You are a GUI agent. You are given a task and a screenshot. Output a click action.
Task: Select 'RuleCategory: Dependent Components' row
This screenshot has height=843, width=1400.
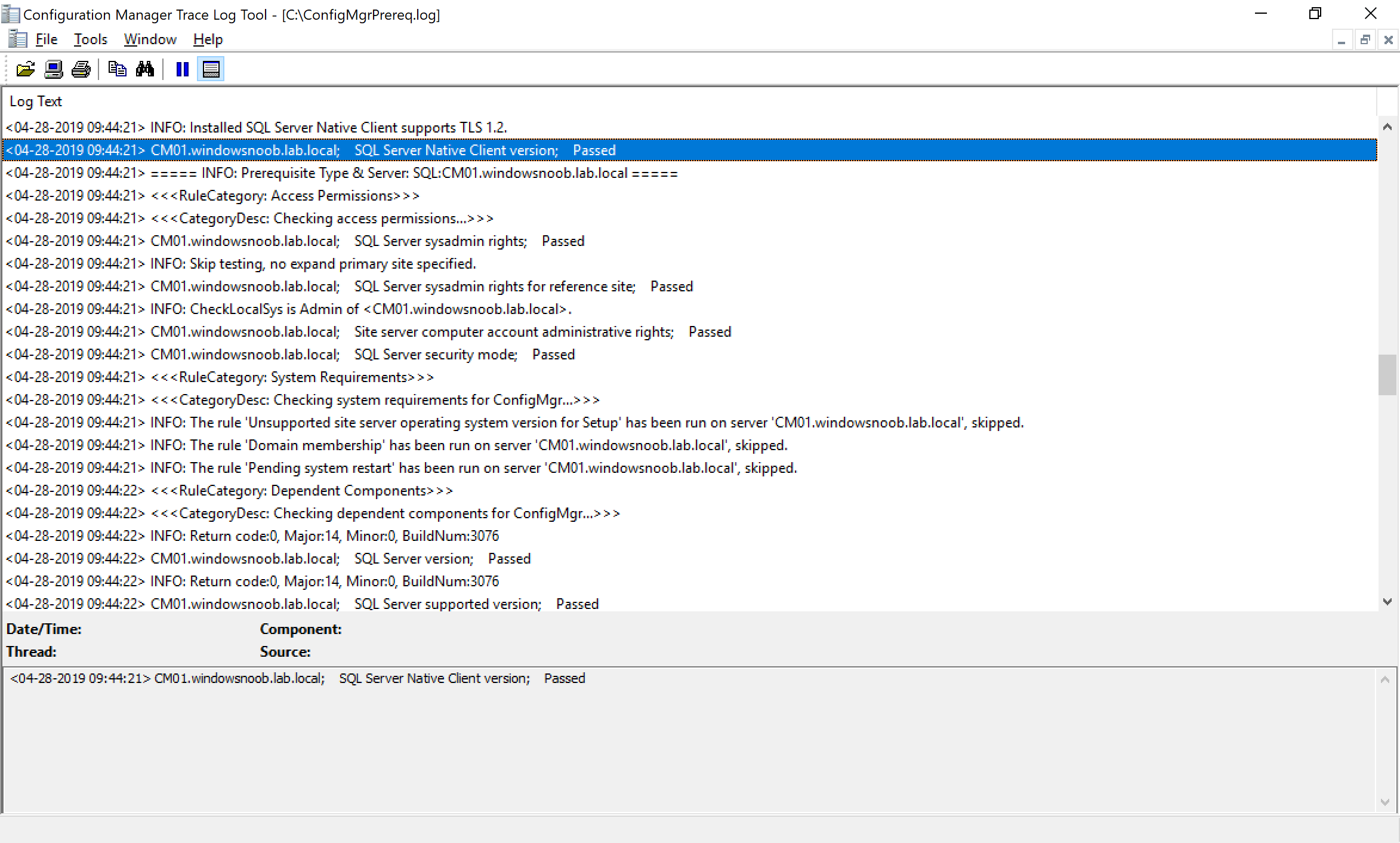point(690,491)
